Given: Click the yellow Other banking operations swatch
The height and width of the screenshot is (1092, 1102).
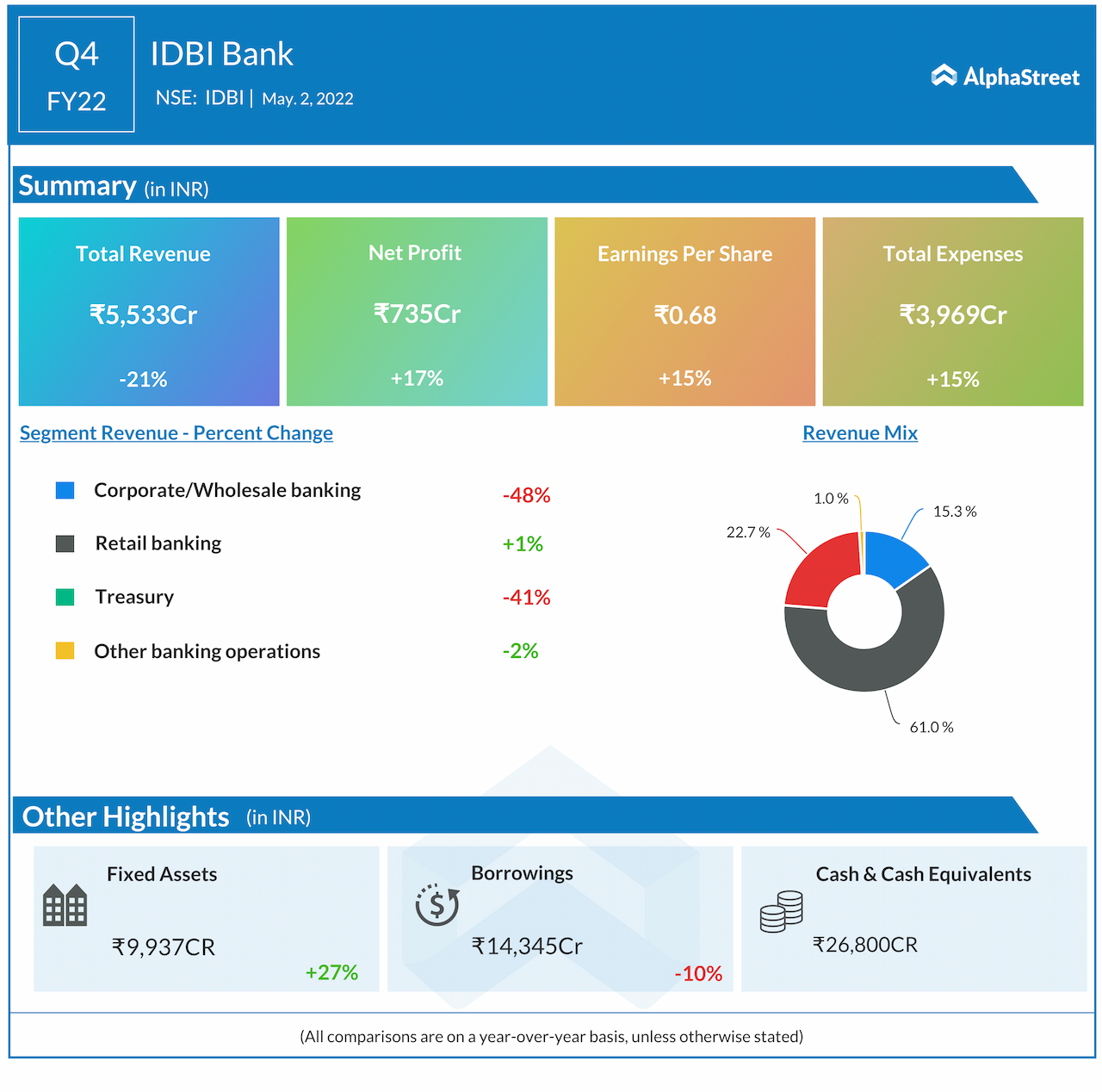Looking at the screenshot, I should click(x=65, y=651).
